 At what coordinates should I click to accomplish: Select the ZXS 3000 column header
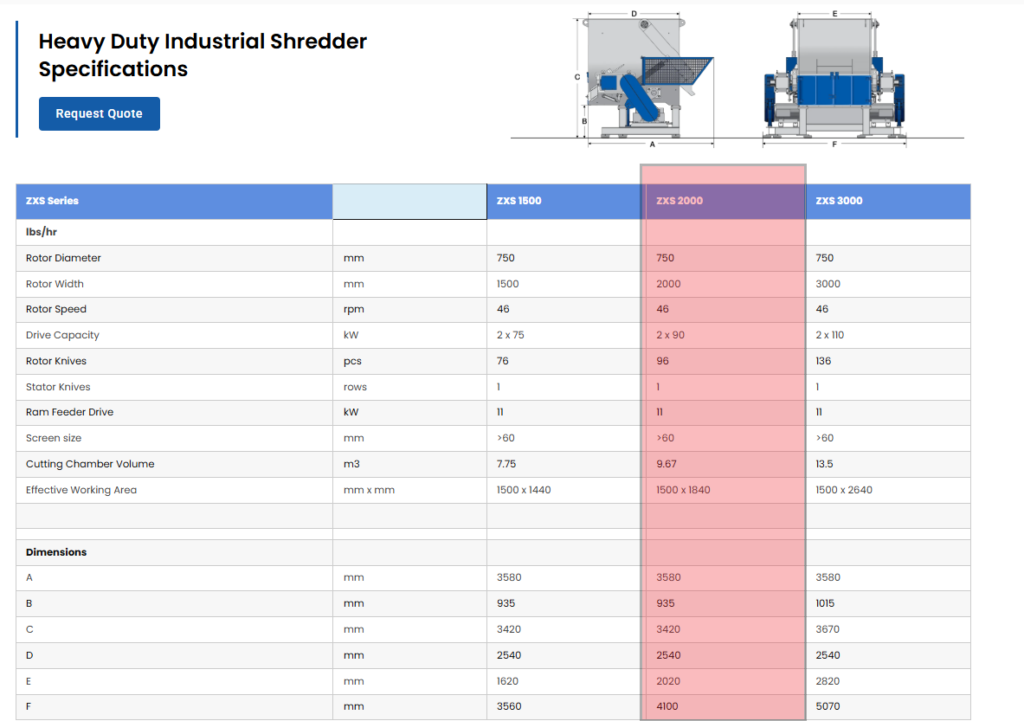838,201
